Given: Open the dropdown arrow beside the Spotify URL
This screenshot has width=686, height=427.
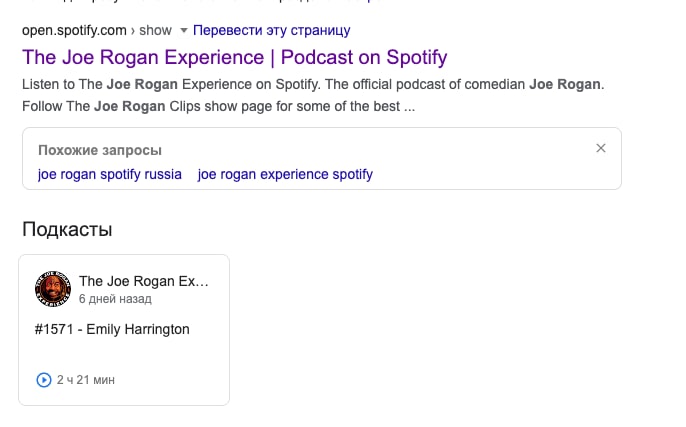Looking at the screenshot, I should tap(184, 31).
